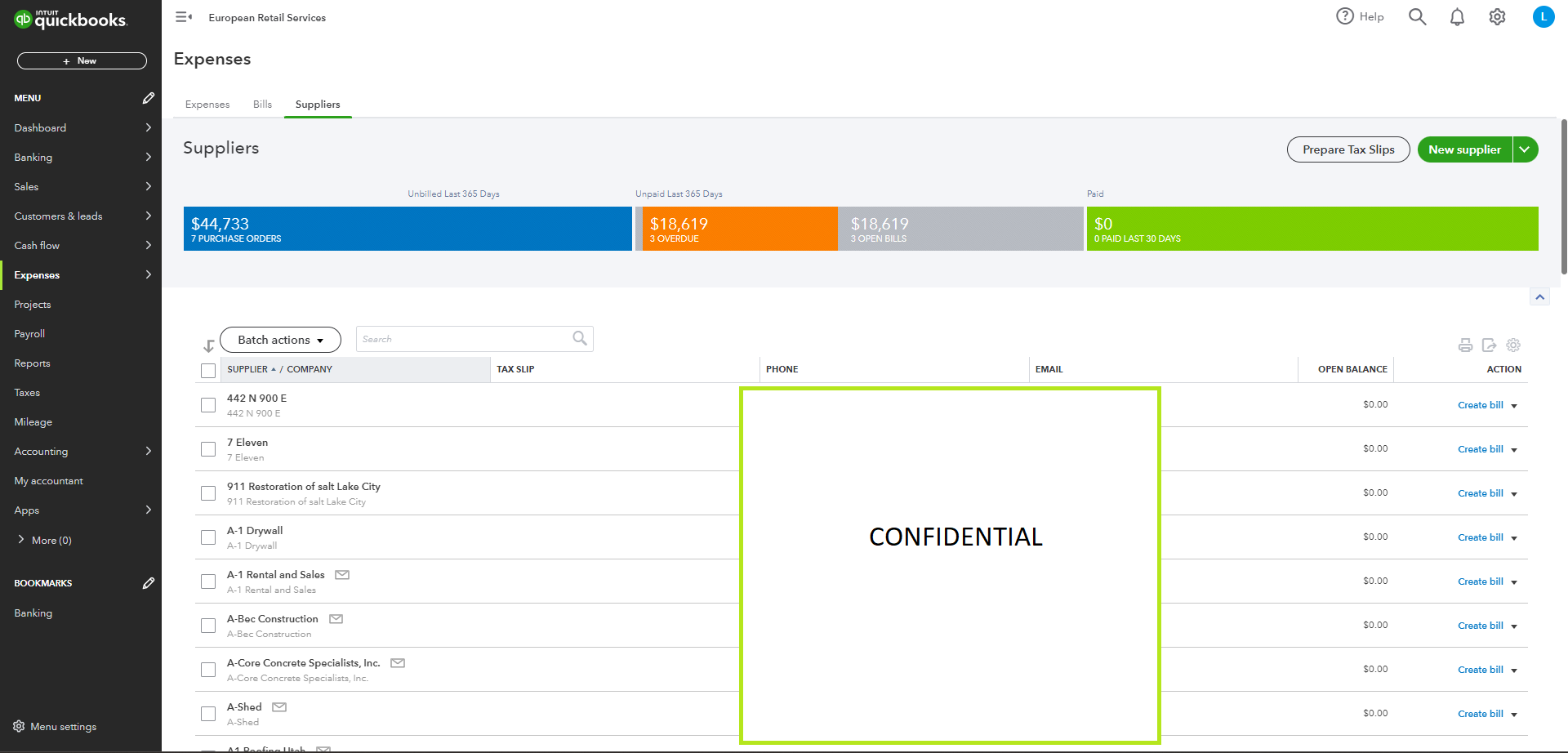Open the New supplier dropdown arrow
The width and height of the screenshot is (1568, 753).
1525,149
